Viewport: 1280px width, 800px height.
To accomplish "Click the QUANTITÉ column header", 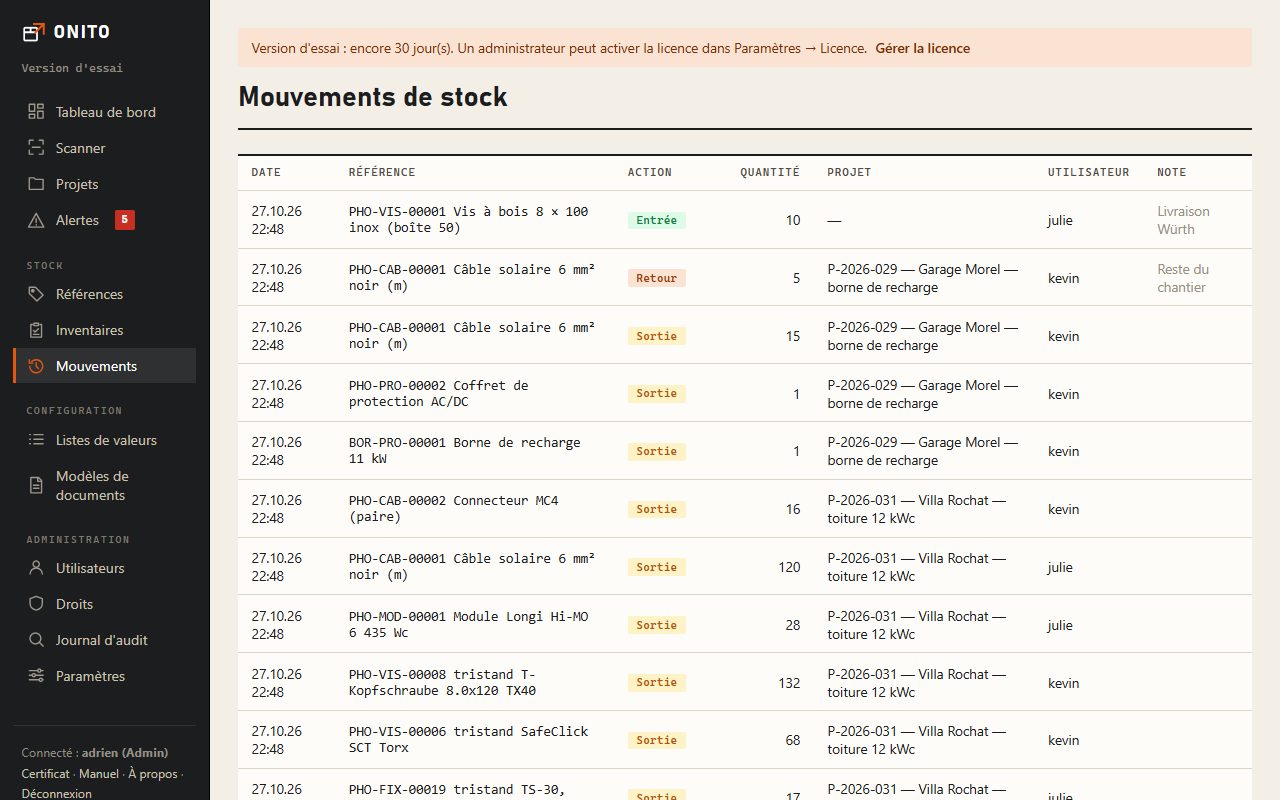I will [770, 172].
